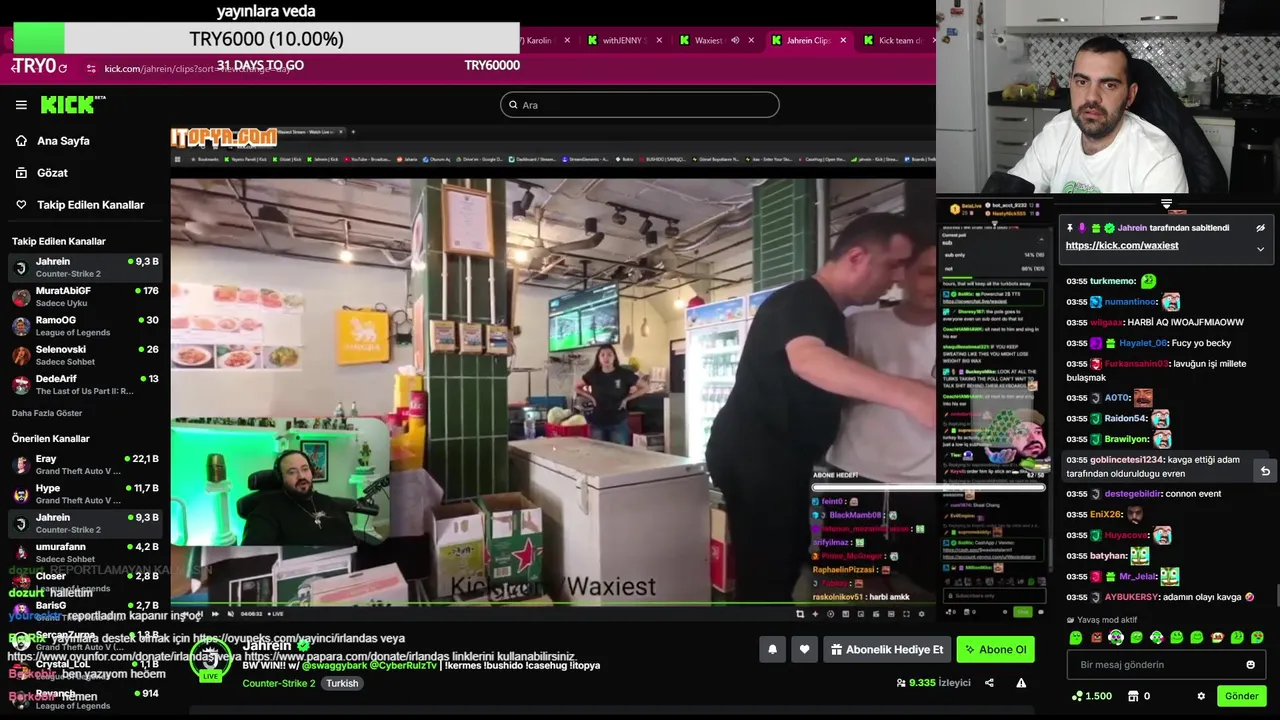
Task: Click the Counter-Strike 2 category link
Action: (278, 684)
